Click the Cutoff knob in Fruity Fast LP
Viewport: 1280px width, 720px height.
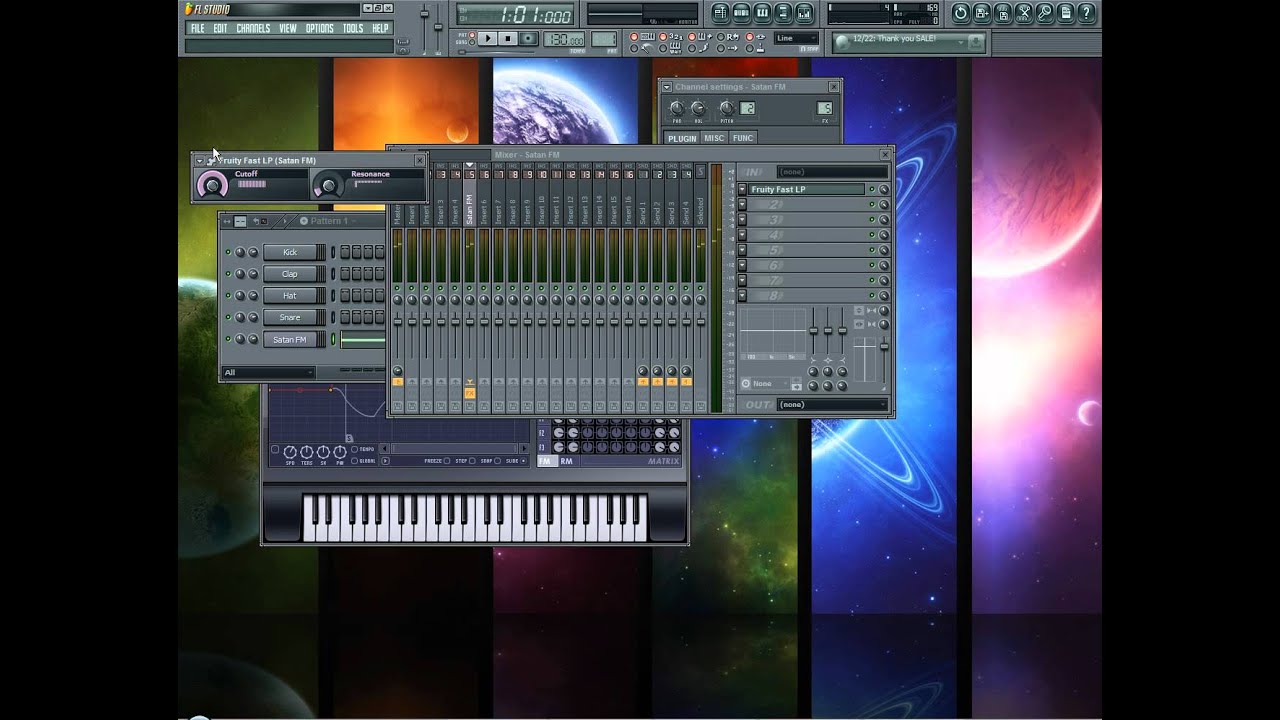coord(212,184)
